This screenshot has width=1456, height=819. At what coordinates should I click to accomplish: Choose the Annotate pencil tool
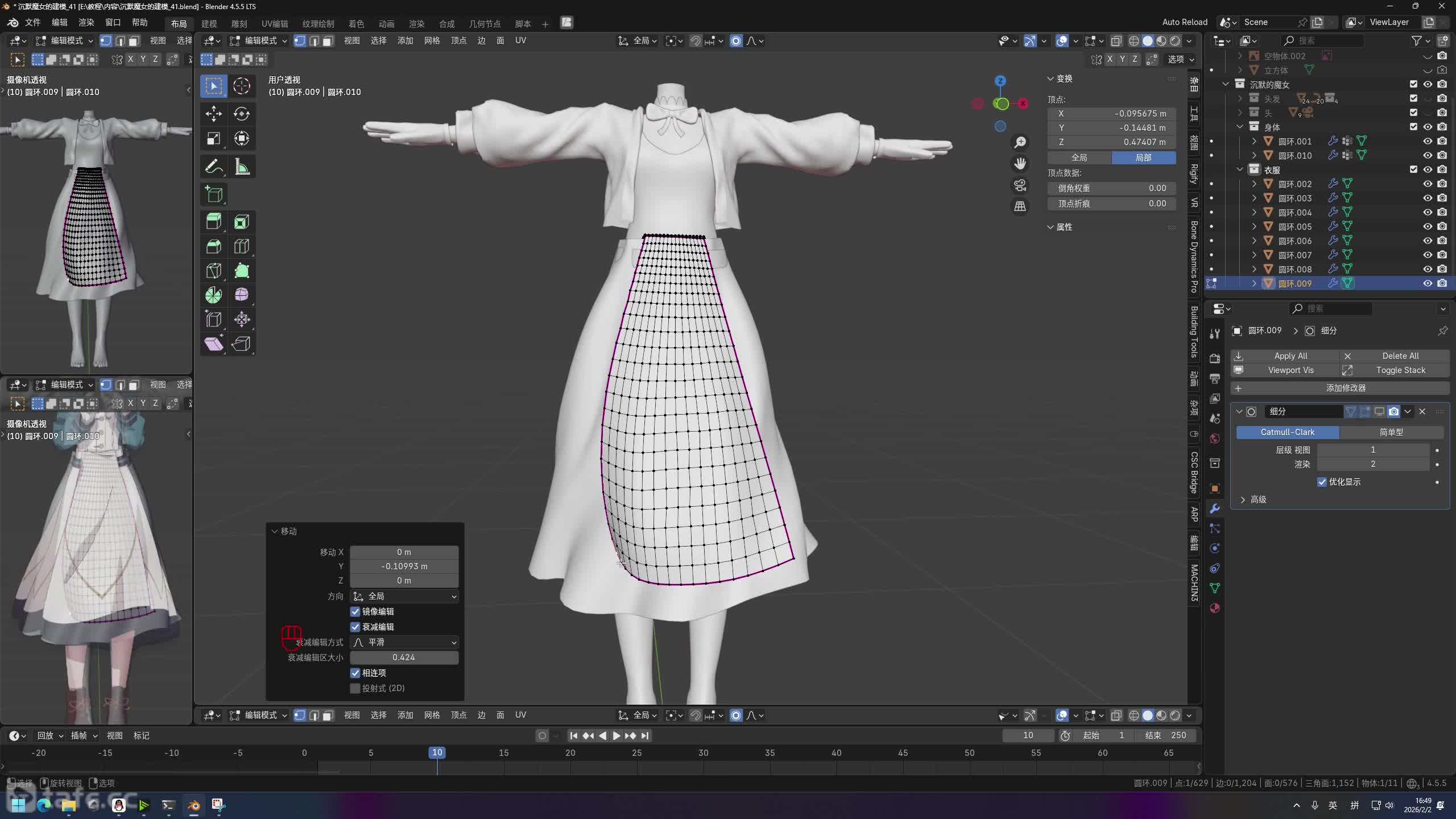213,167
